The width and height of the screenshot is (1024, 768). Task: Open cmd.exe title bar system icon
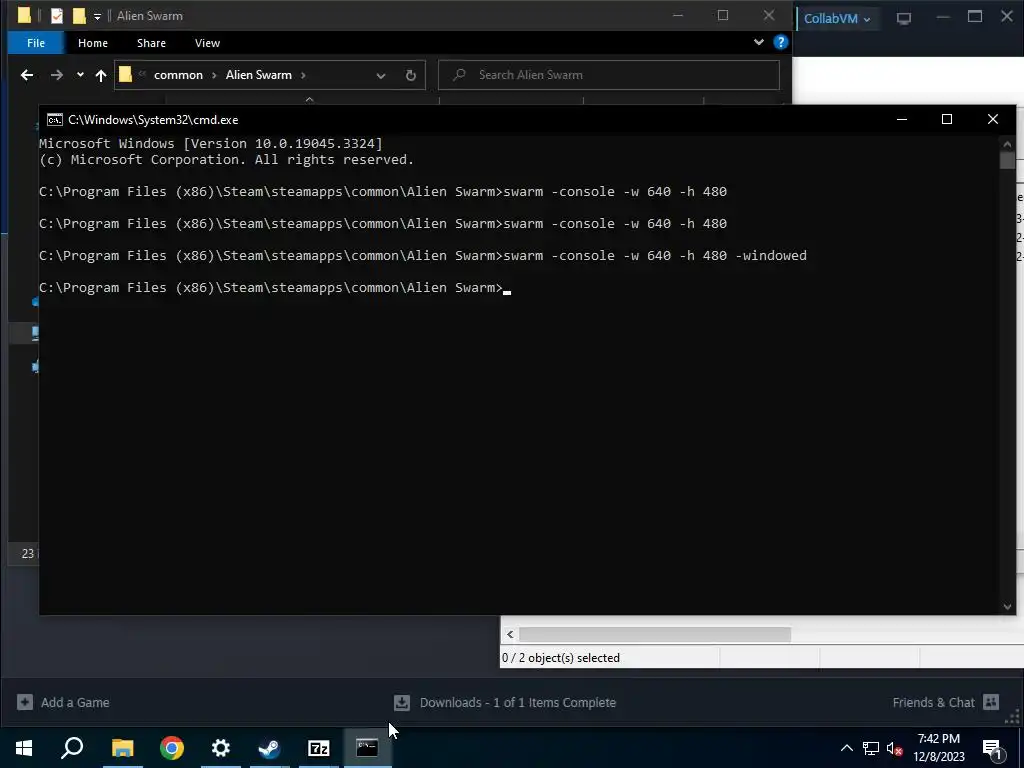(x=55, y=120)
